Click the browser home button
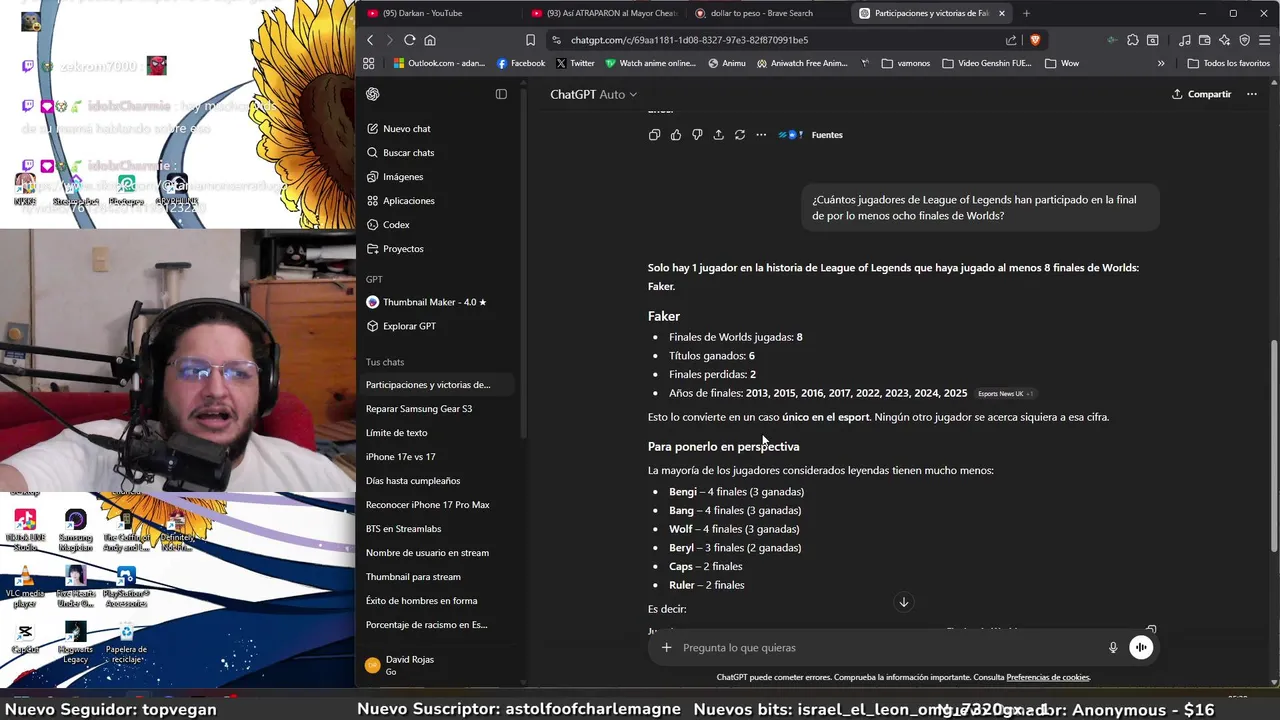The width and height of the screenshot is (1280, 720). point(430,40)
